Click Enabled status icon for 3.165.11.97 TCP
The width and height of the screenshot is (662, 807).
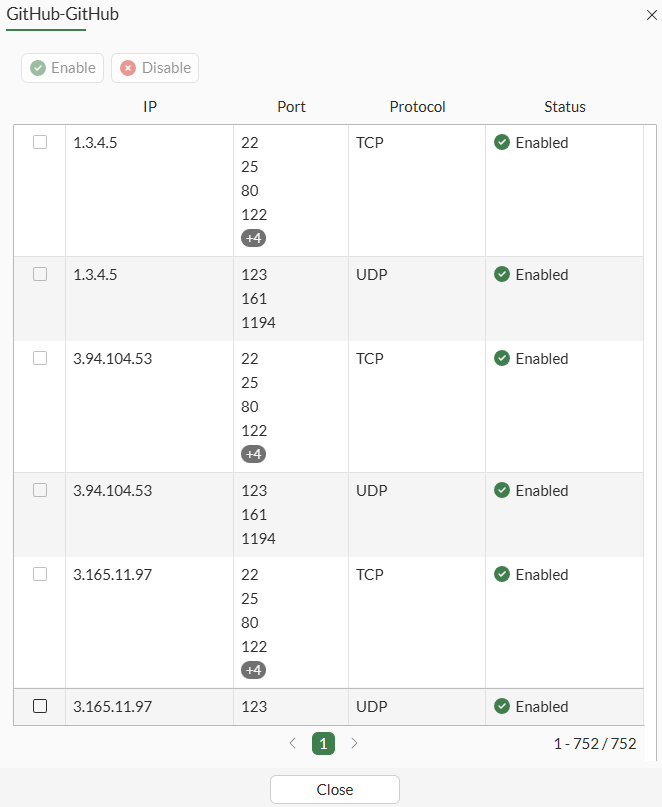[501, 574]
